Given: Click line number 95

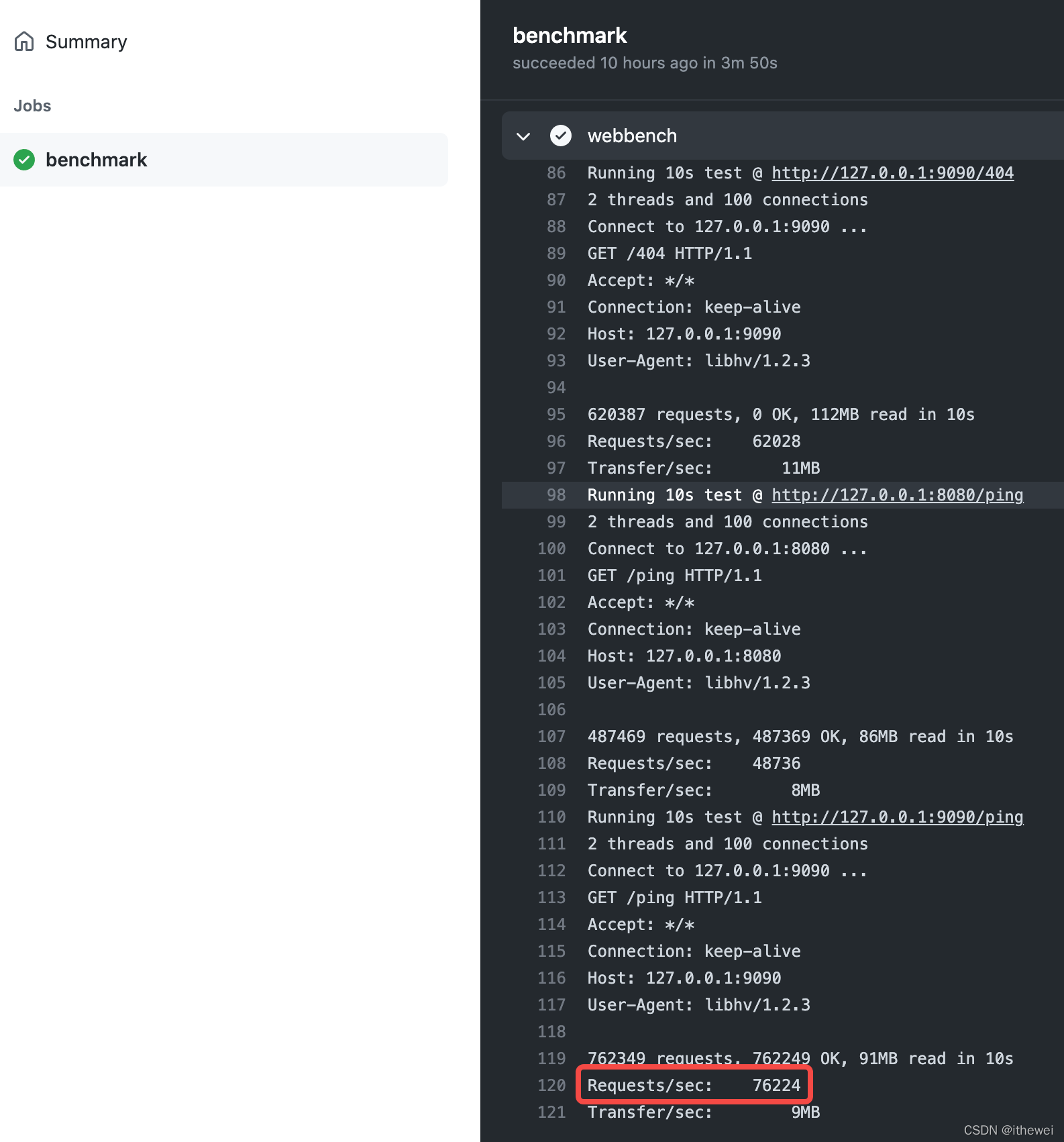Looking at the screenshot, I should pos(556,415).
